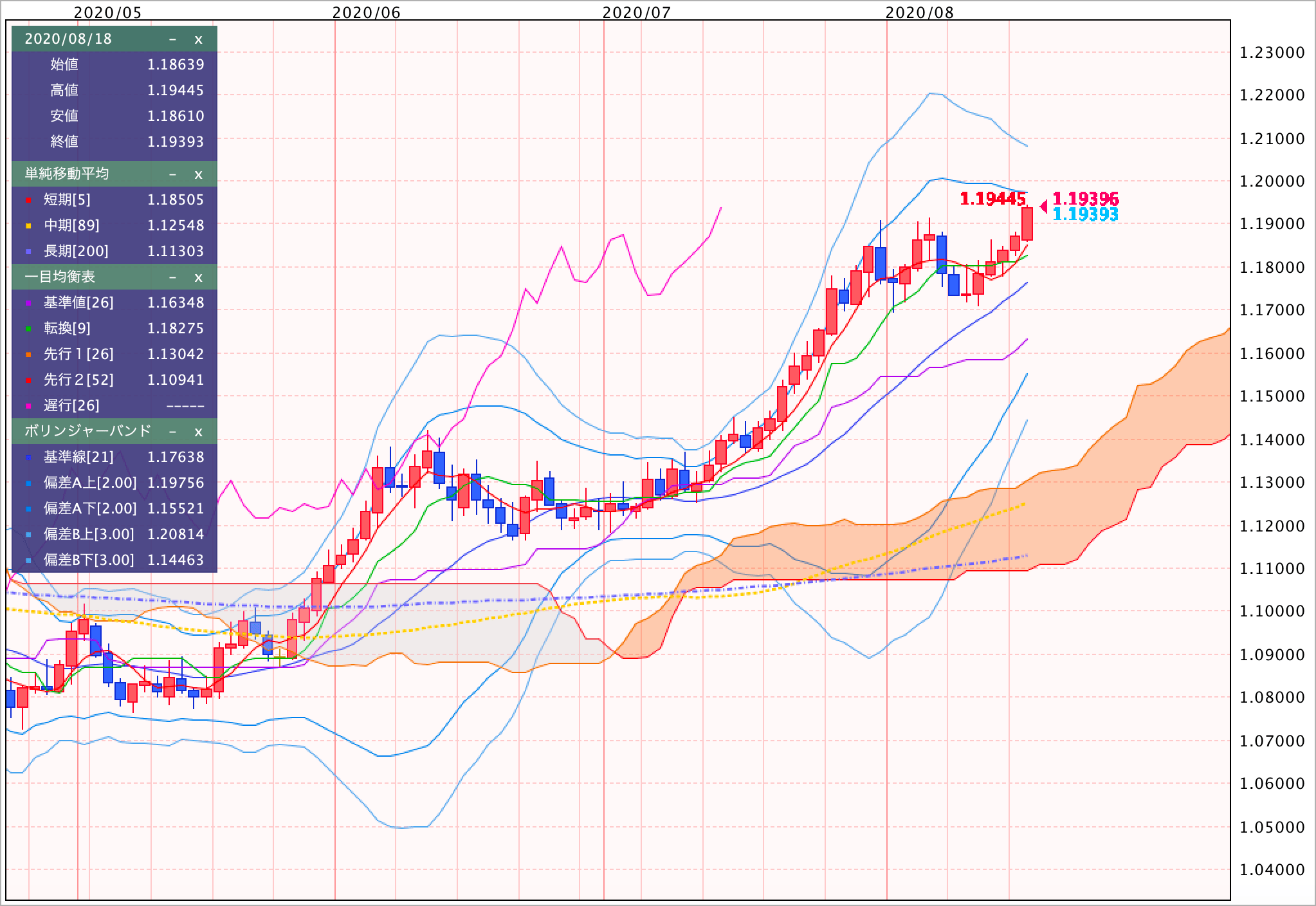Click the 1.15000 price axis label
1316x906 pixels.
point(1272,396)
